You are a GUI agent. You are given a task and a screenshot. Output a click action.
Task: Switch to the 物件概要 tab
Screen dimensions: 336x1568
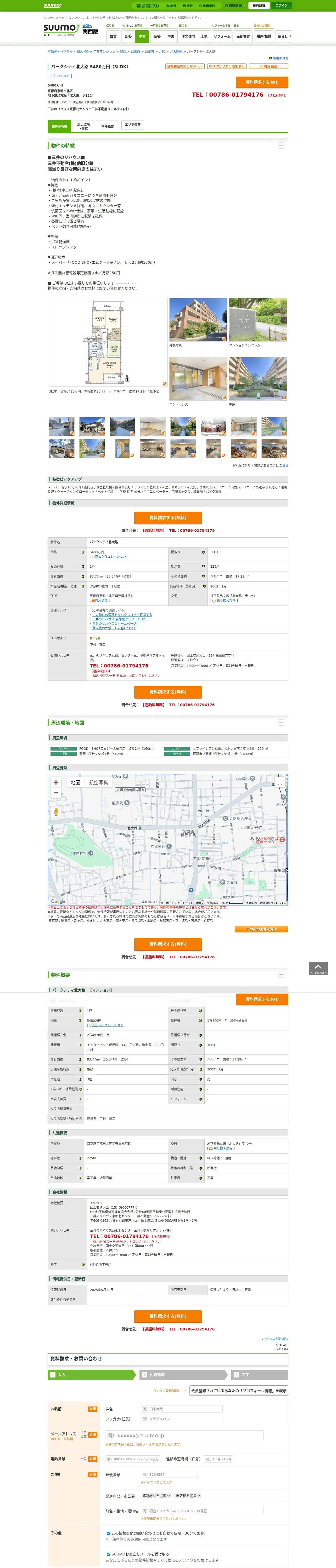tap(107, 126)
